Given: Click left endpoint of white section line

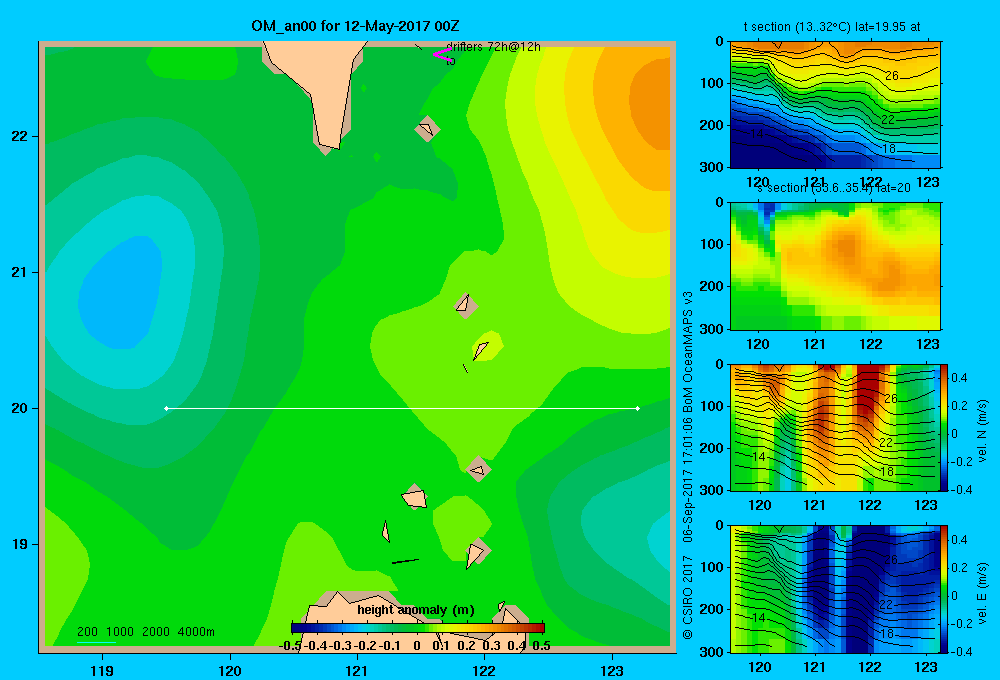Looking at the screenshot, I should tap(166, 408).
